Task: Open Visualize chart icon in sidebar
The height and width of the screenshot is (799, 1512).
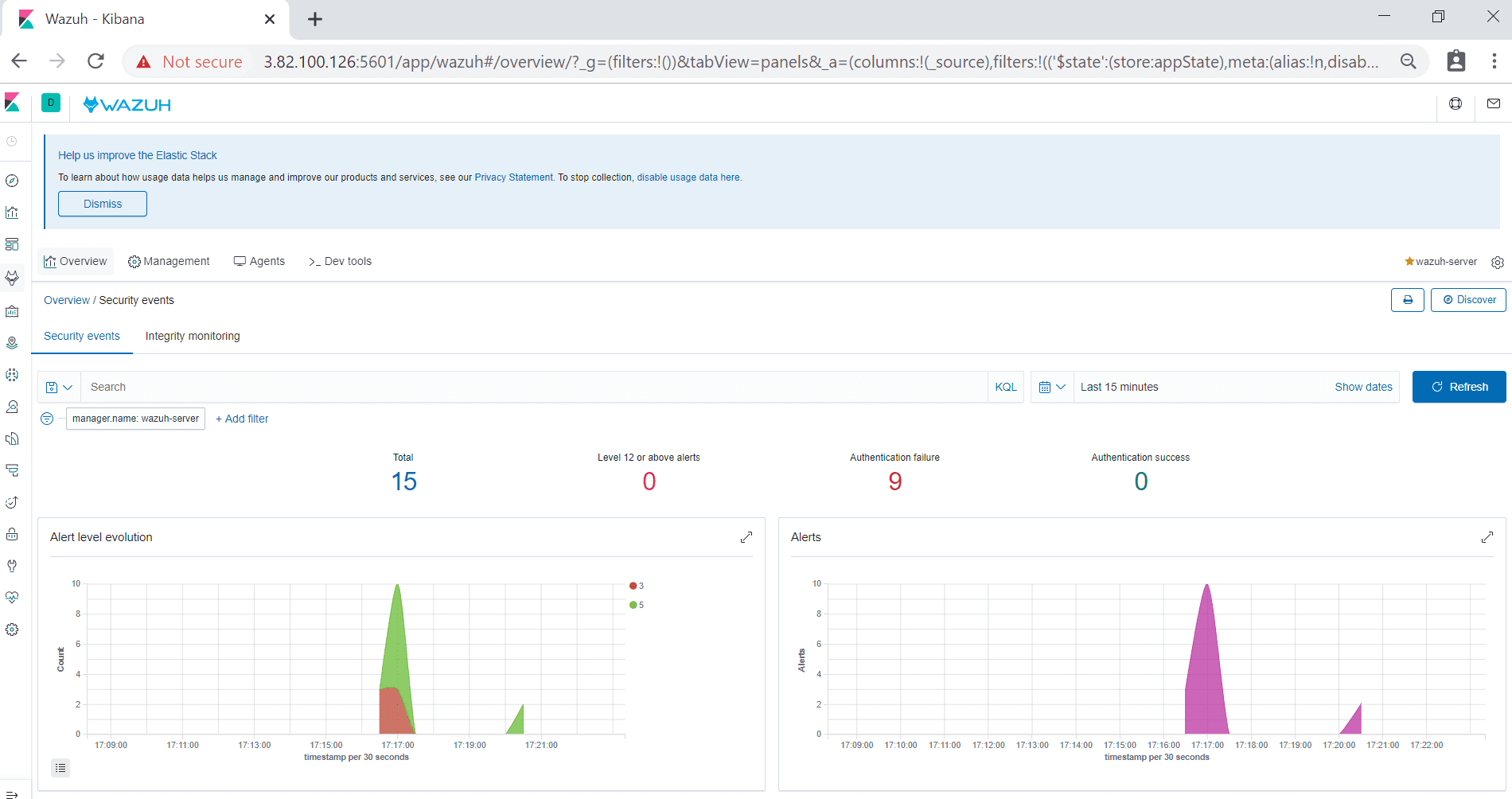Action: [x=12, y=212]
